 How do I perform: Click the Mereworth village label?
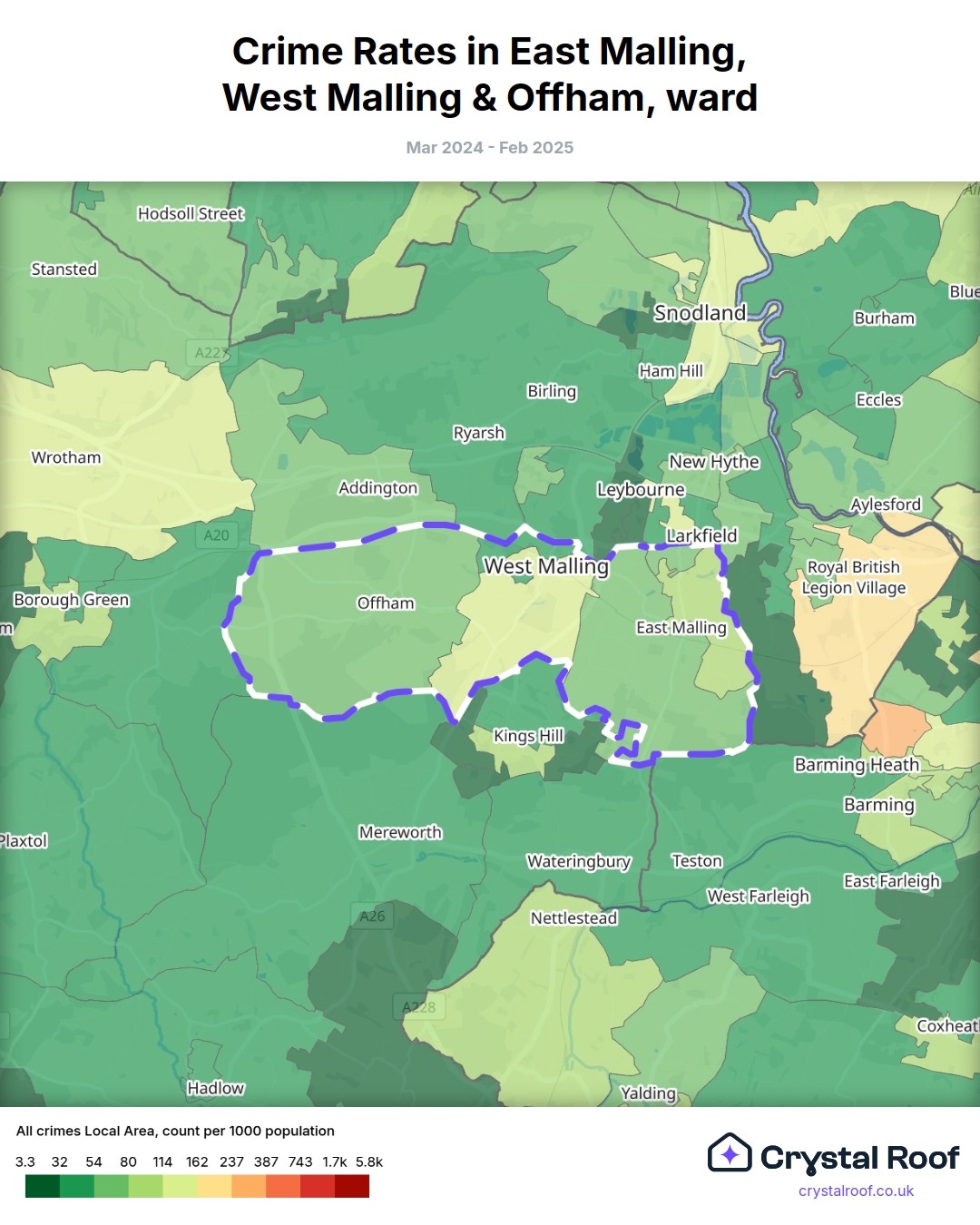click(x=400, y=832)
